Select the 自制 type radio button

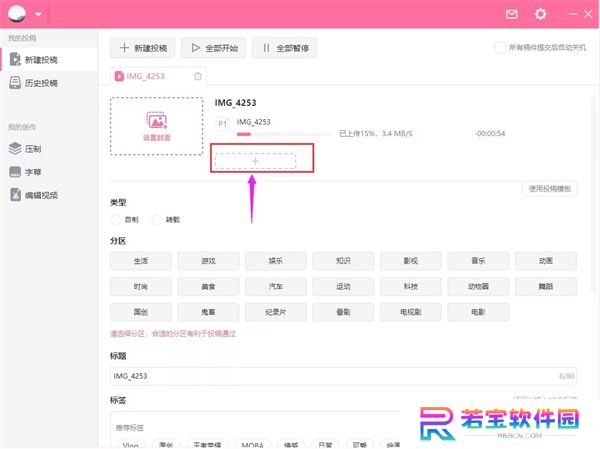(x=116, y=220)
